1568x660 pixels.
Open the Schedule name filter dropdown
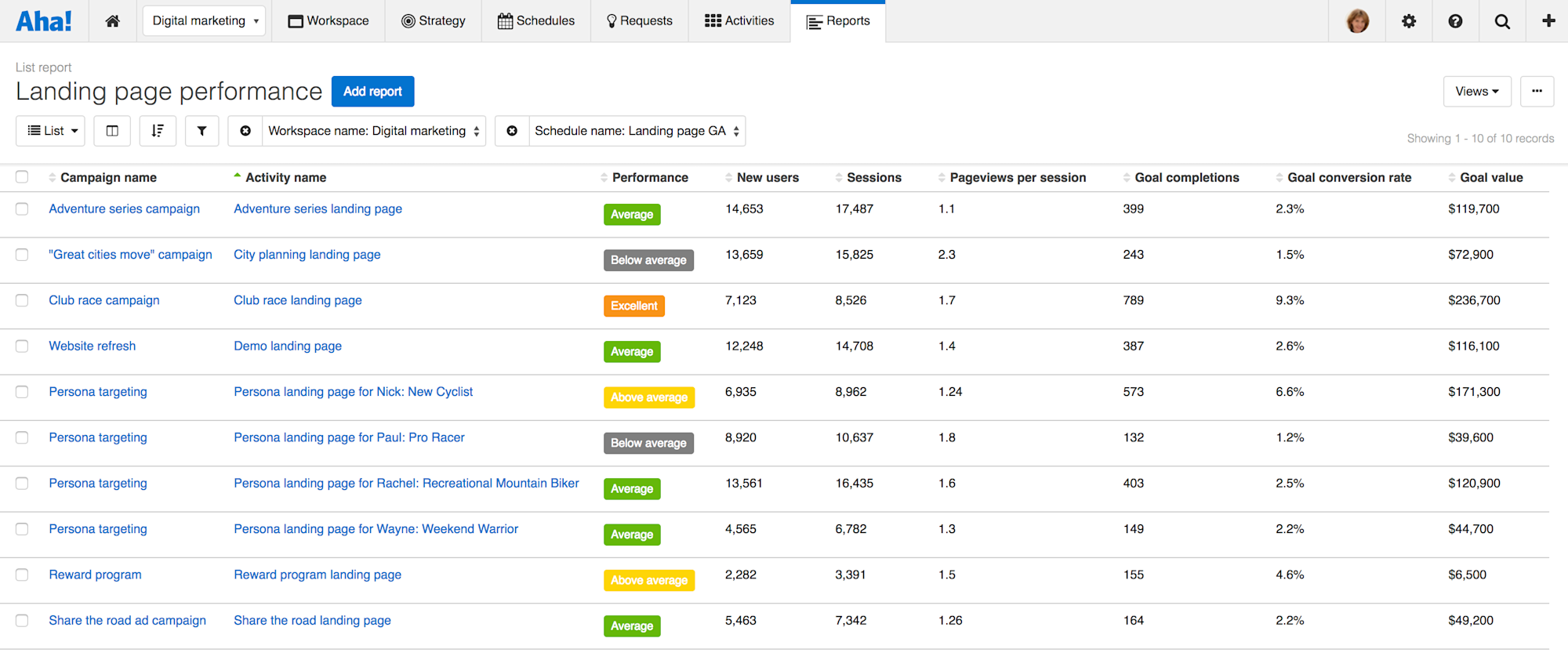point(637,131)
